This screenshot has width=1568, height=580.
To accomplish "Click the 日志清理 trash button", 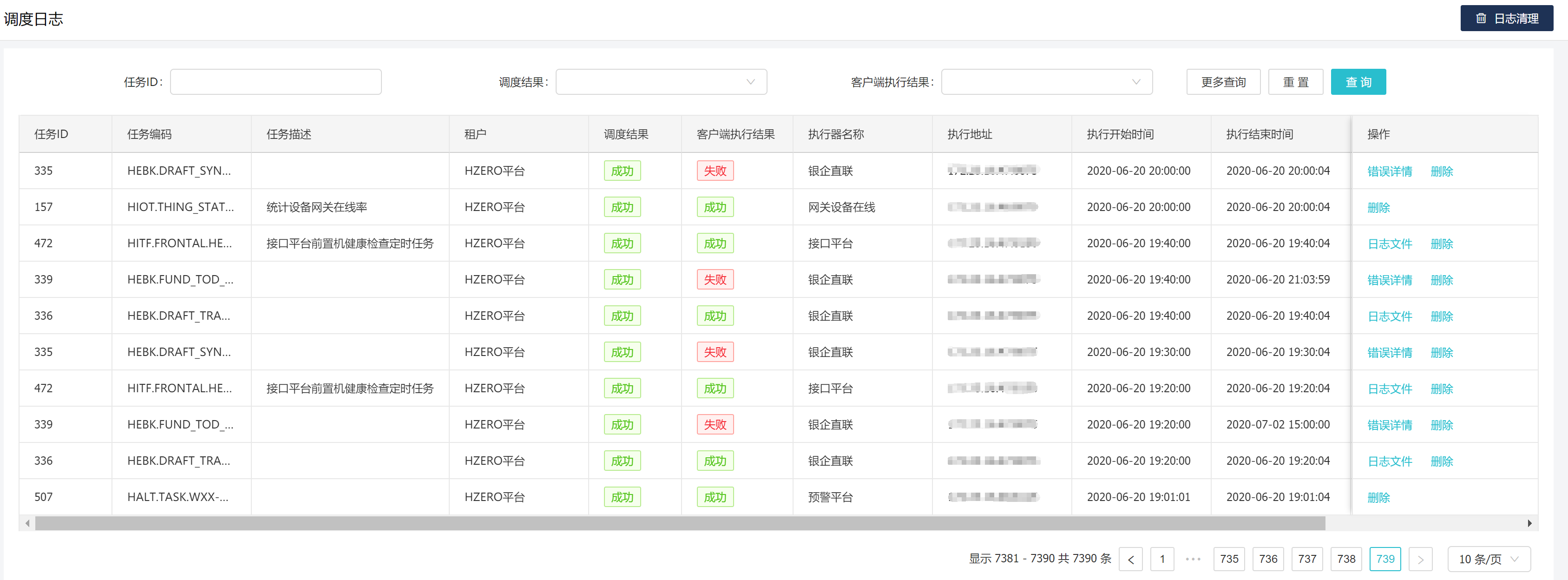I will click(1506, 18).
